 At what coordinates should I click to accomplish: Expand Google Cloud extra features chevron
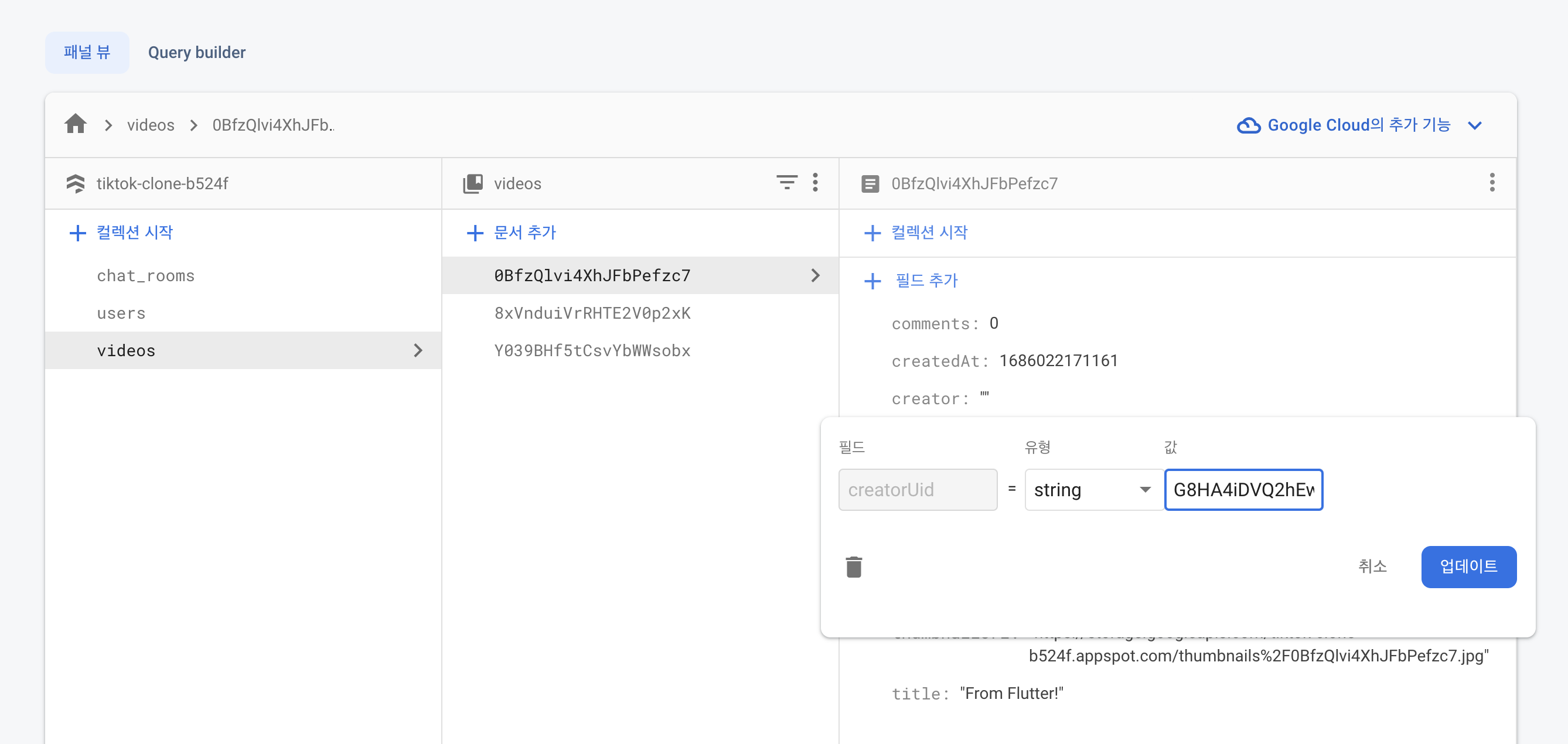(x=1474, y=126)
